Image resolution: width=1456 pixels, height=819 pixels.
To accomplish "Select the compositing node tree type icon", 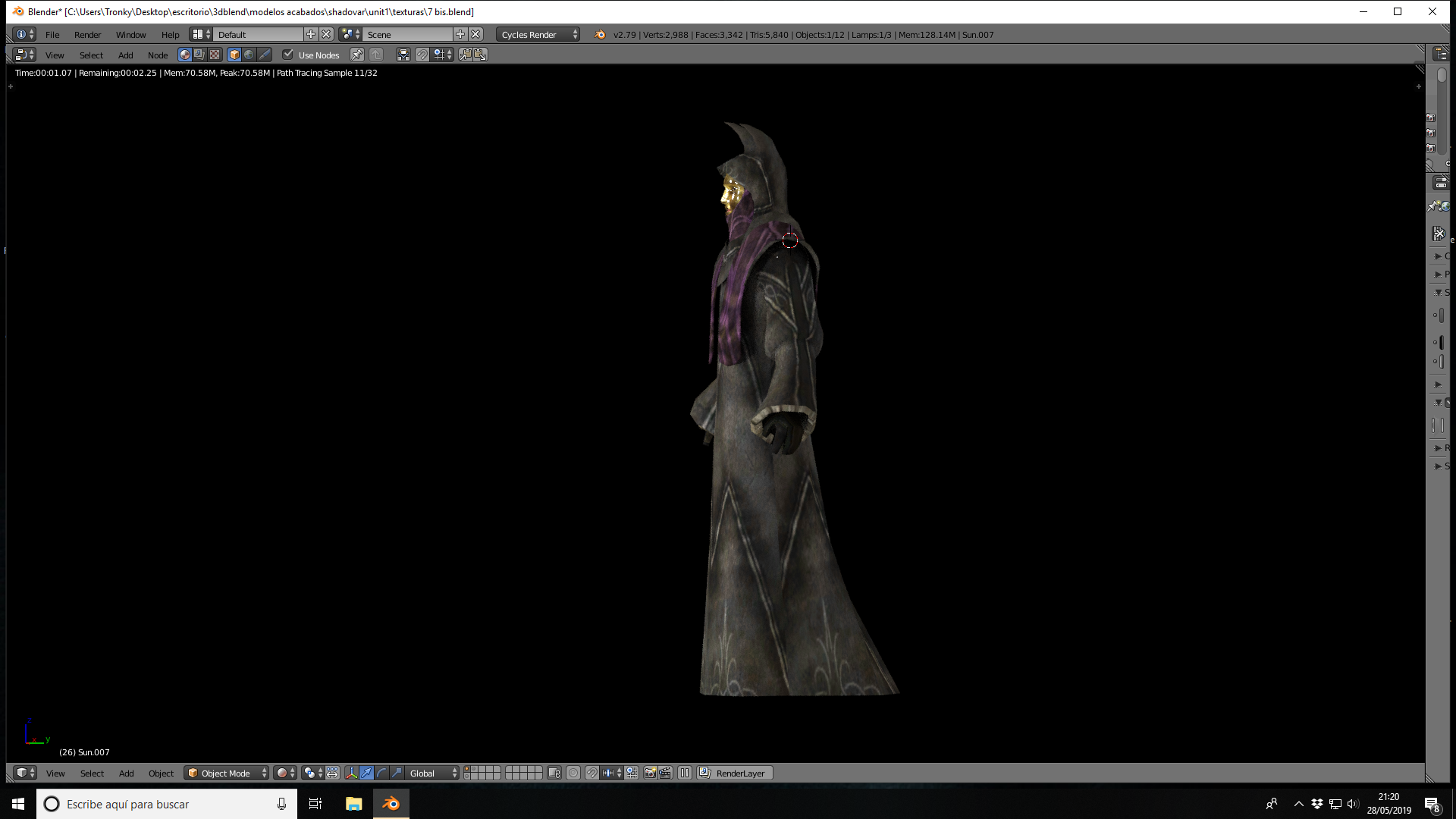I will (x=199, y=55).
